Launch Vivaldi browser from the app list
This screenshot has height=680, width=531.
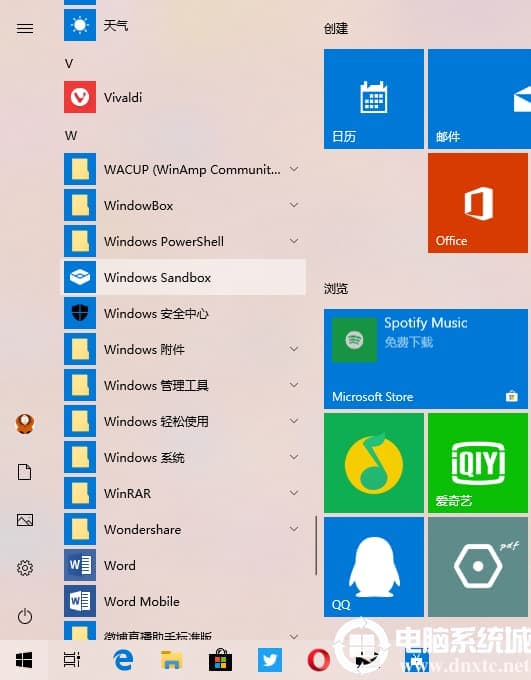[184, 97]
